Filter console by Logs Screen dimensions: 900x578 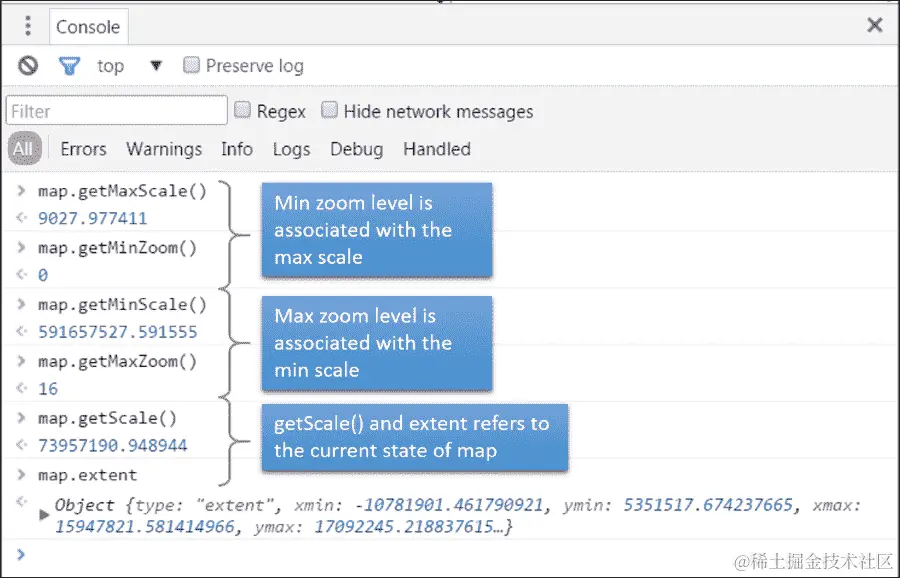click(291, 150)
